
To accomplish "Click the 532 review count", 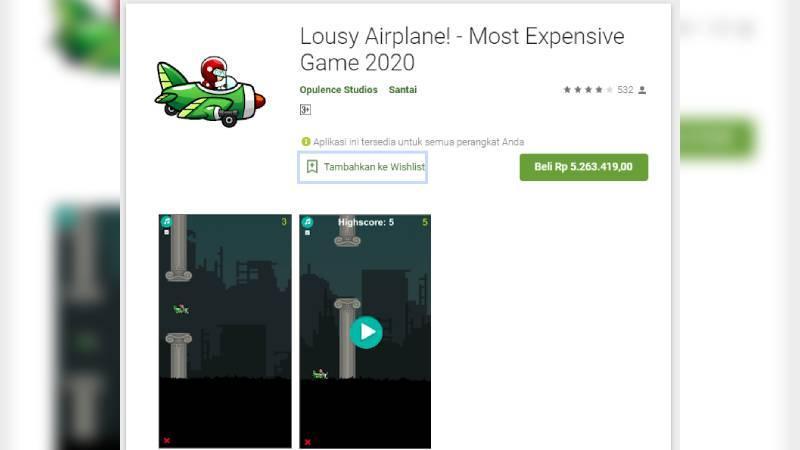I will point(625,90).
